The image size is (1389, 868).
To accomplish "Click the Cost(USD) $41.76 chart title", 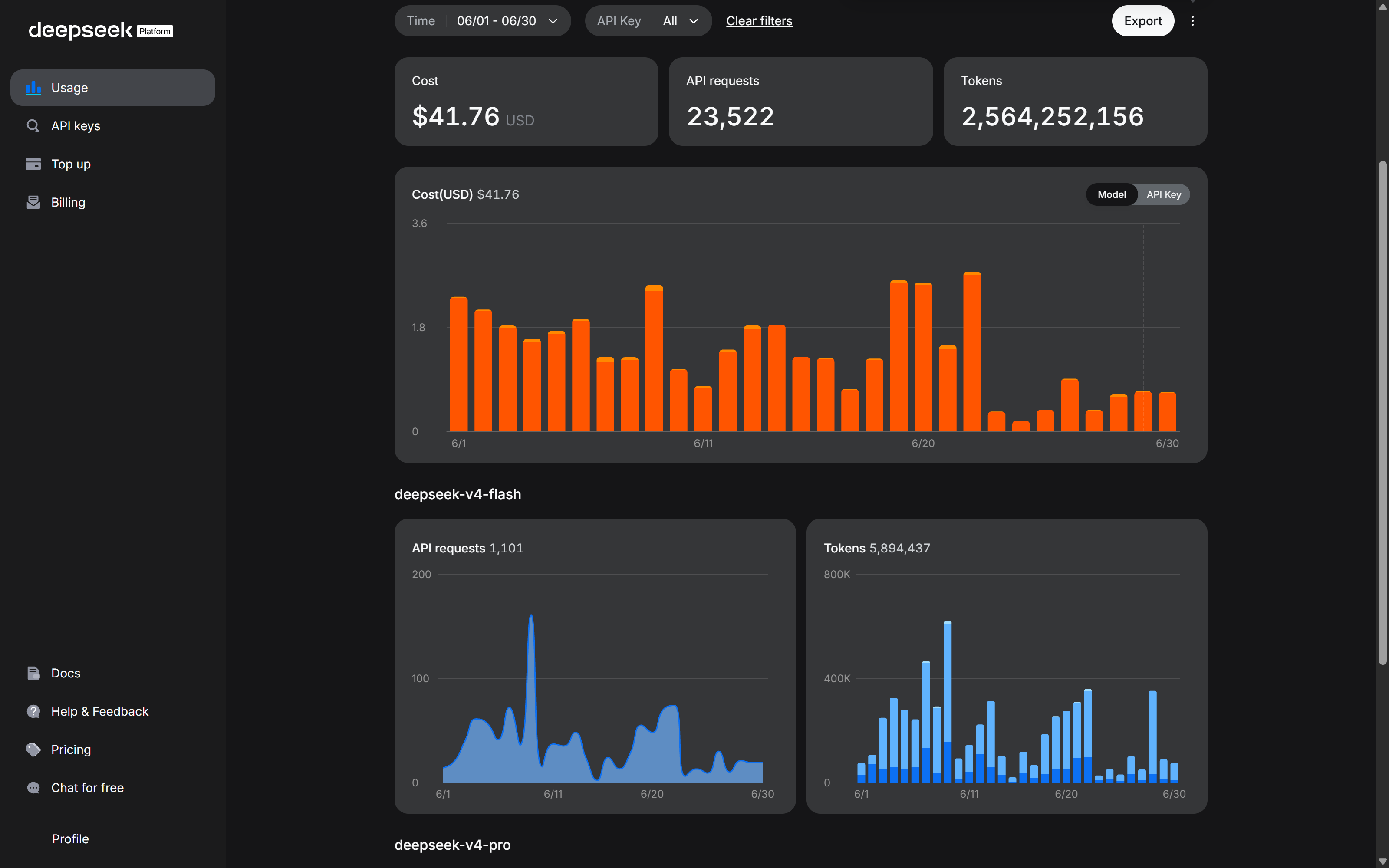I will (465, 194).
